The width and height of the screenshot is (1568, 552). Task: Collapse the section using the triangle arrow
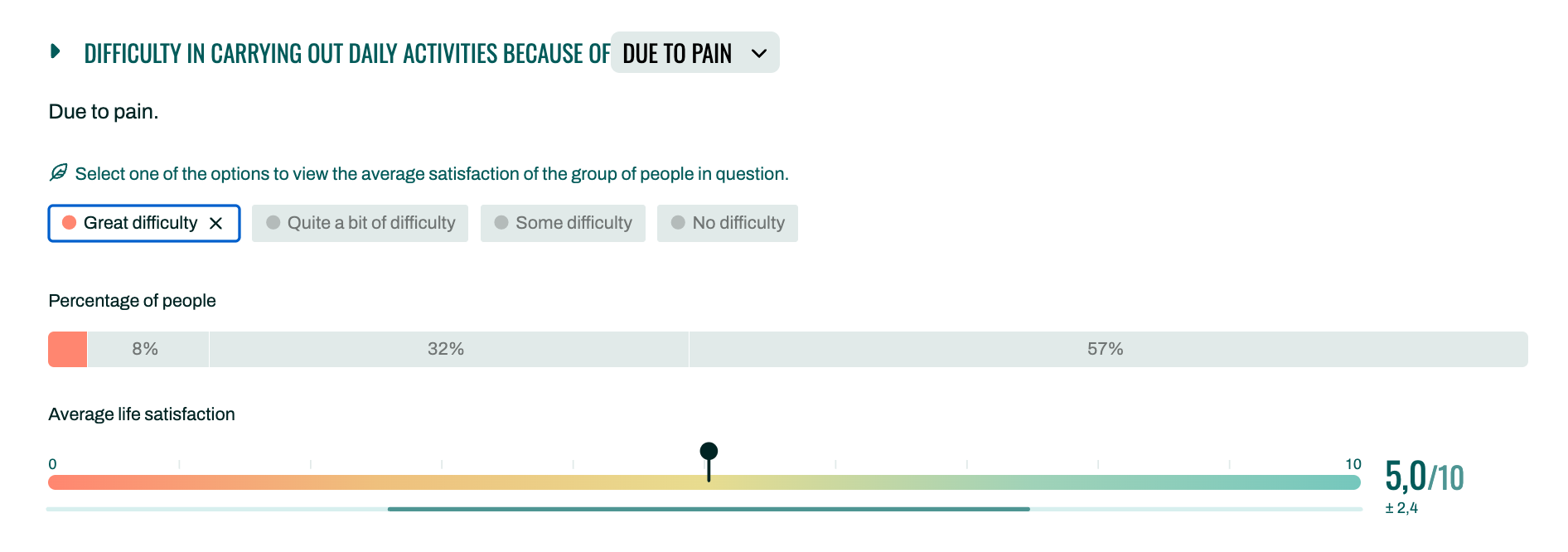[x=56, y=51]
